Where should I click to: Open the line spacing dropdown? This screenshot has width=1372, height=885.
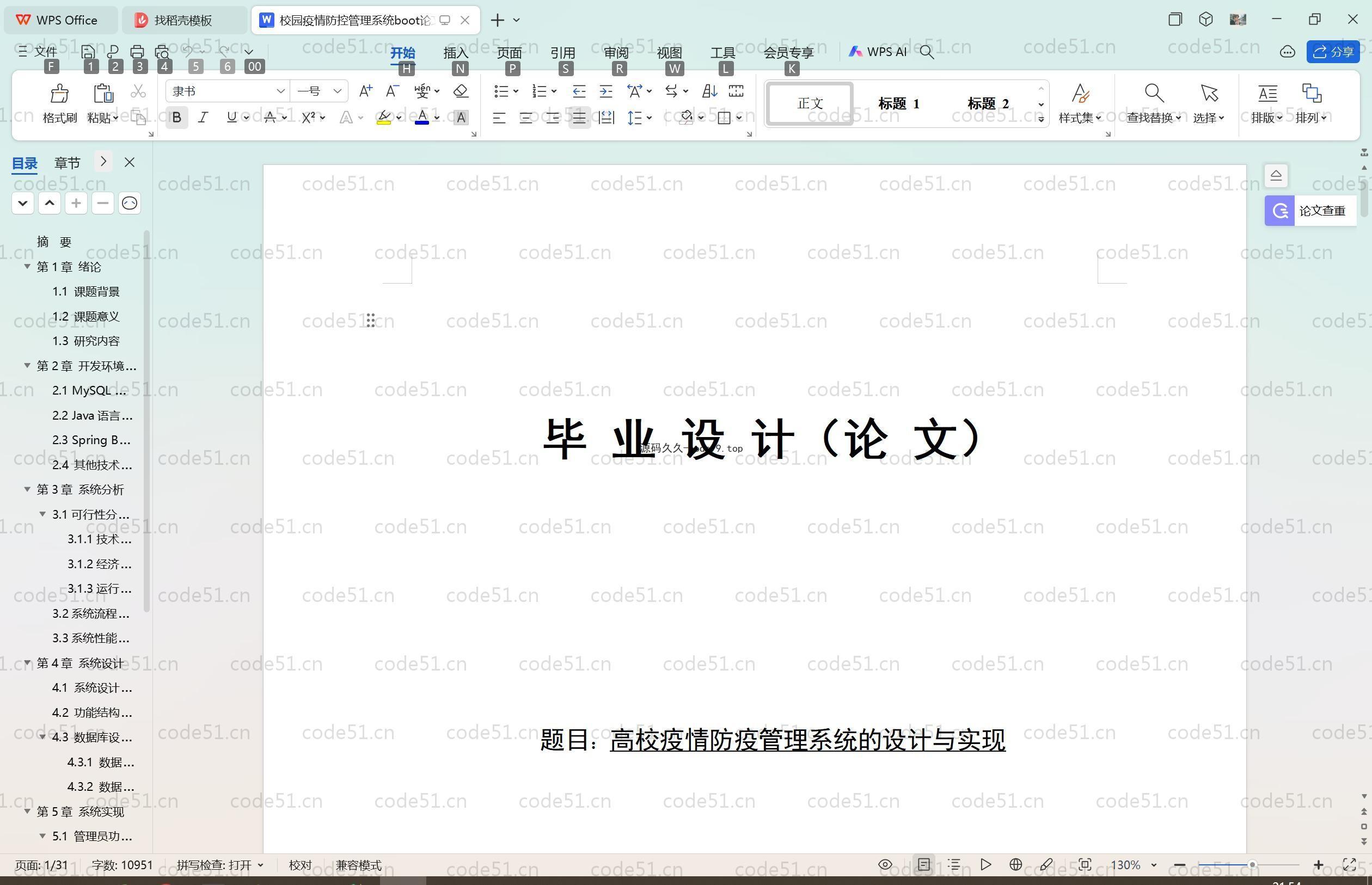[649, 119]
